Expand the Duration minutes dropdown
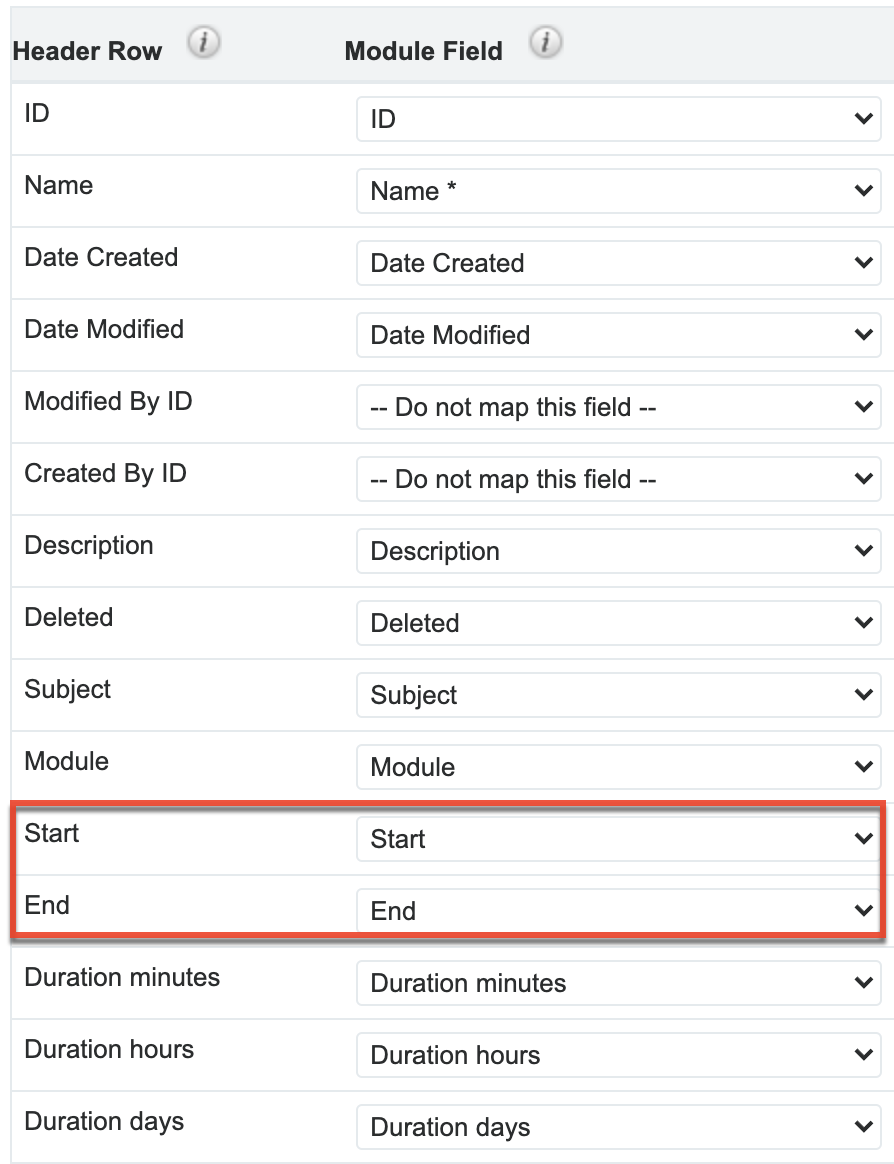894x1164 pixels. tap(619, 983)
